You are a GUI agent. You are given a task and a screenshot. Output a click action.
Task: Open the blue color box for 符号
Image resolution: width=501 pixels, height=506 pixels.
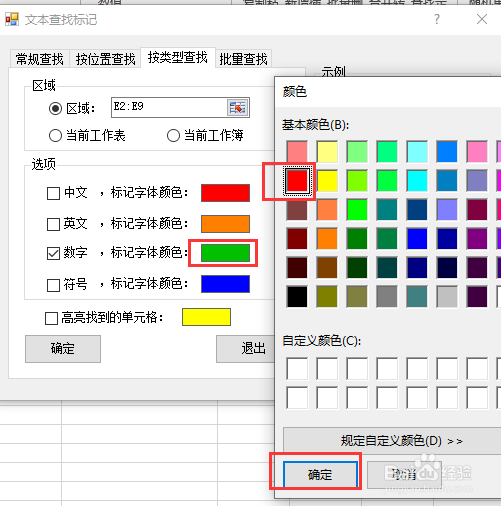click(x=225, y=284)
